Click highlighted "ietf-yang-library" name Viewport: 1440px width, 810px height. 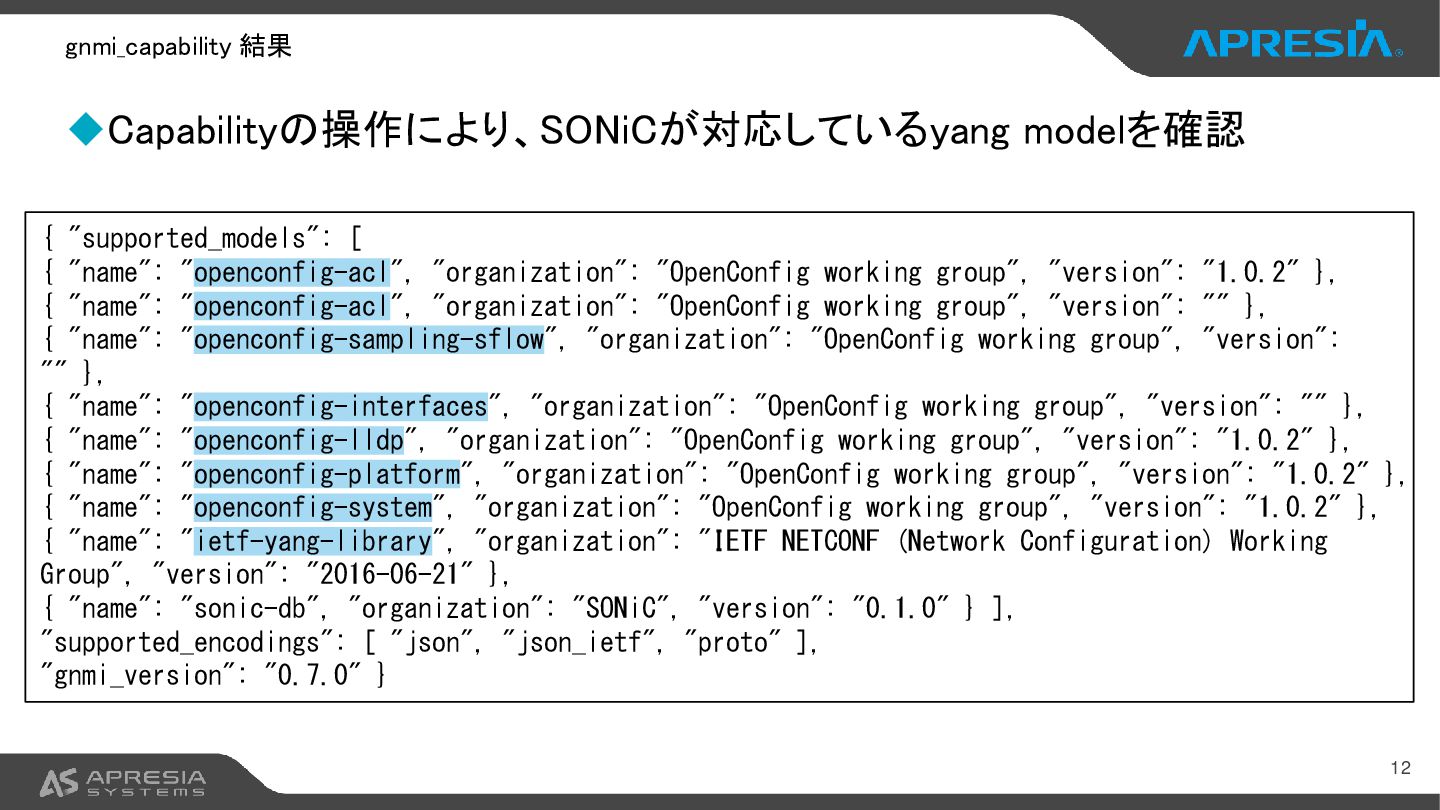(x=313, y=541)
